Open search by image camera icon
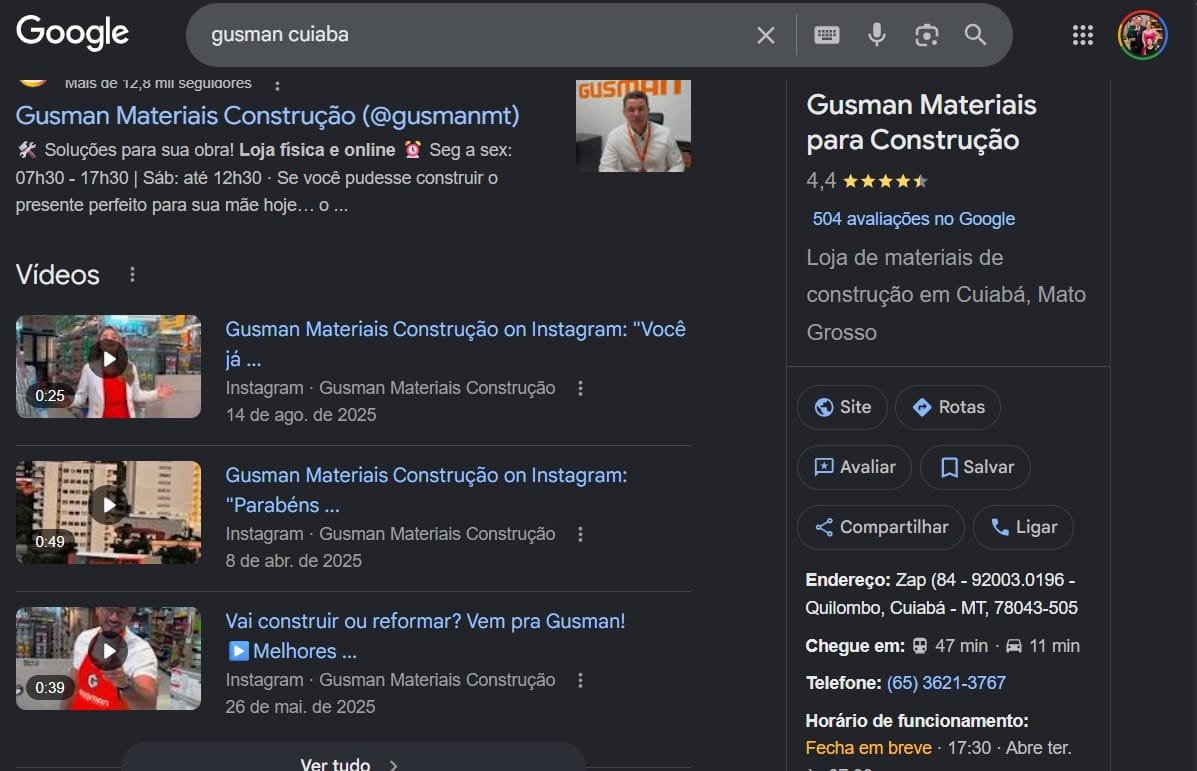This screenshot has width=1197, height=771. tap(927, 35)
